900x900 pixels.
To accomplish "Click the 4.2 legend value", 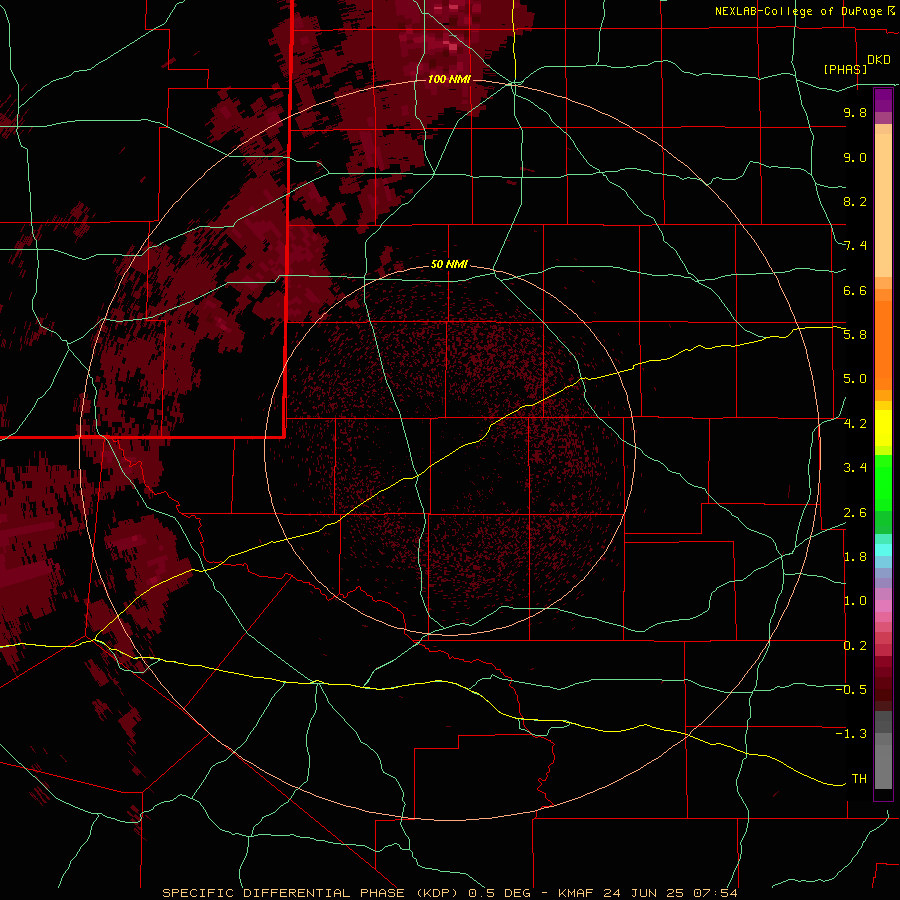I will pos(855,424).
